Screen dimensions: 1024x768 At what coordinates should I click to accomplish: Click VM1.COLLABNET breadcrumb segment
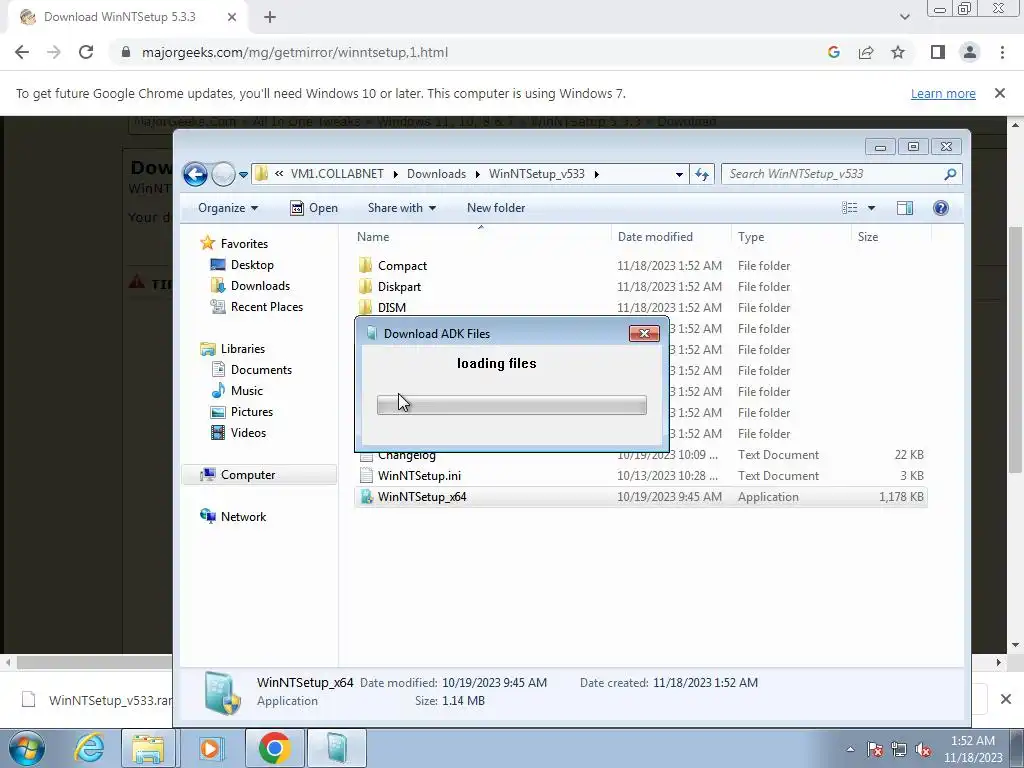[x=337, y=174]
